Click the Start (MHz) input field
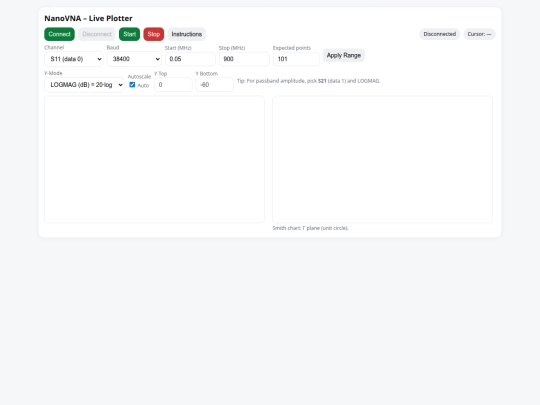 click(190, 59)
